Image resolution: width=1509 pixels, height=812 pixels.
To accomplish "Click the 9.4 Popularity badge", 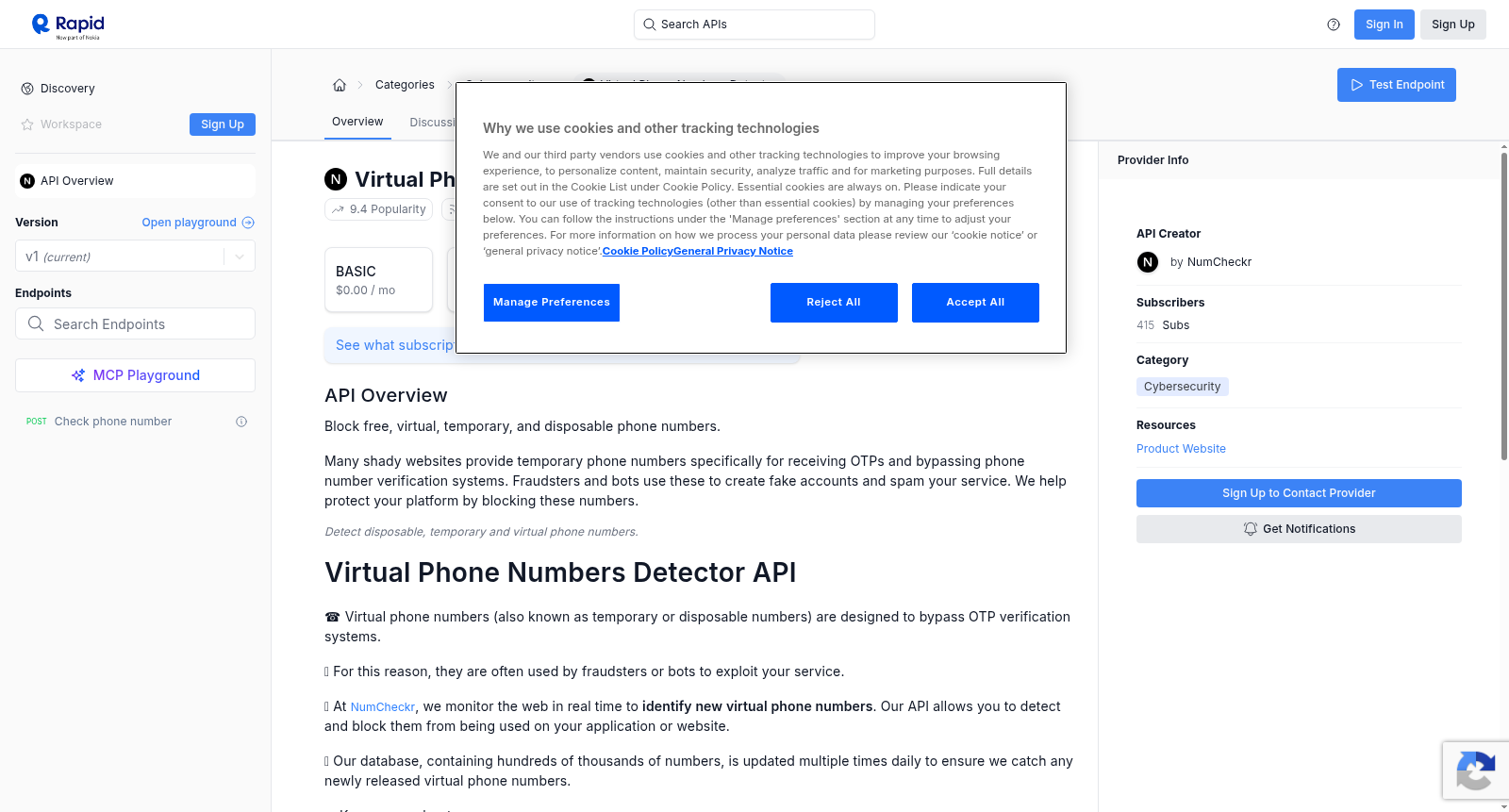I will tap(379, 209).
